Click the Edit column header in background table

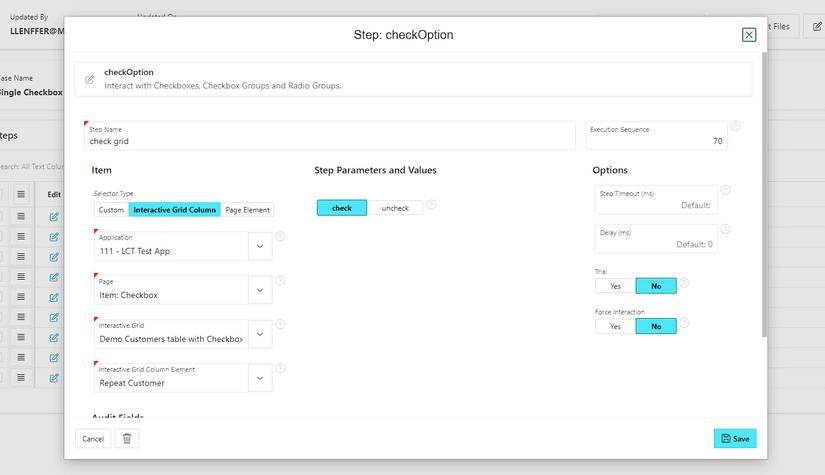pos(54,194)
